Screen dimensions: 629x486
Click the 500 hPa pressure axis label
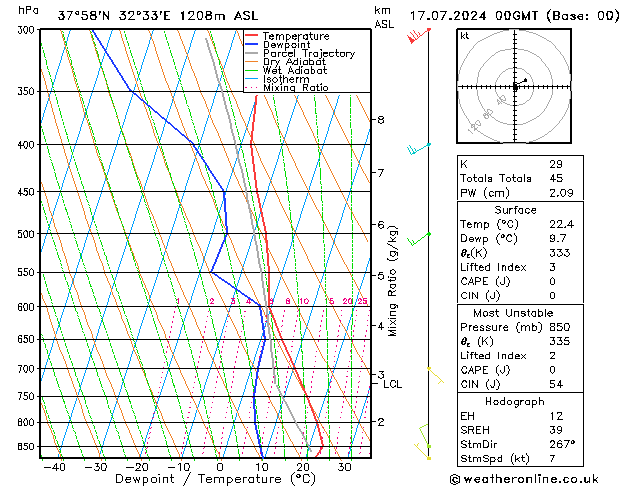point(28,234)
